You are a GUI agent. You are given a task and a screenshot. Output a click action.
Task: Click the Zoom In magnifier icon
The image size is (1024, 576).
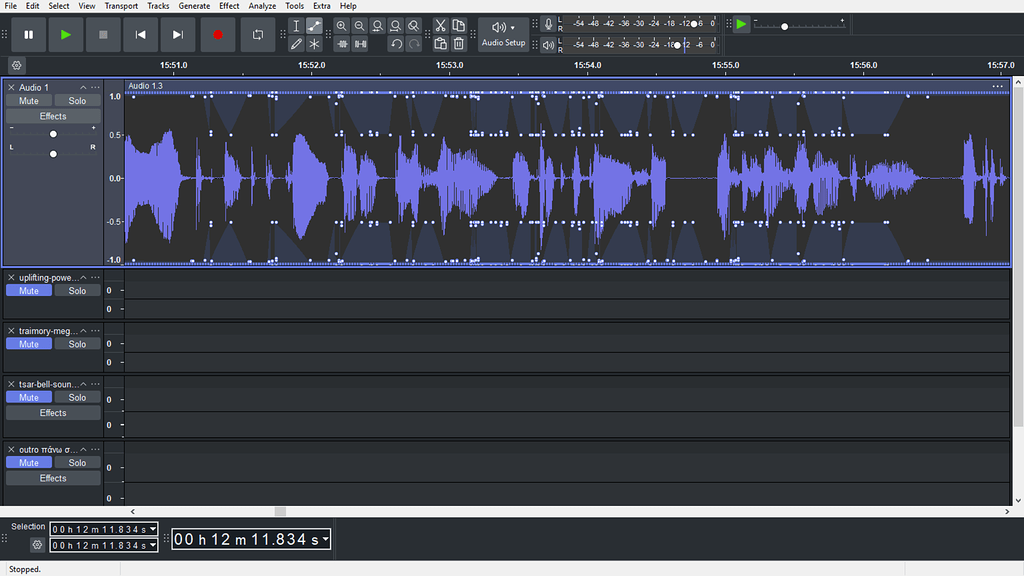click(x=342, y=25)
